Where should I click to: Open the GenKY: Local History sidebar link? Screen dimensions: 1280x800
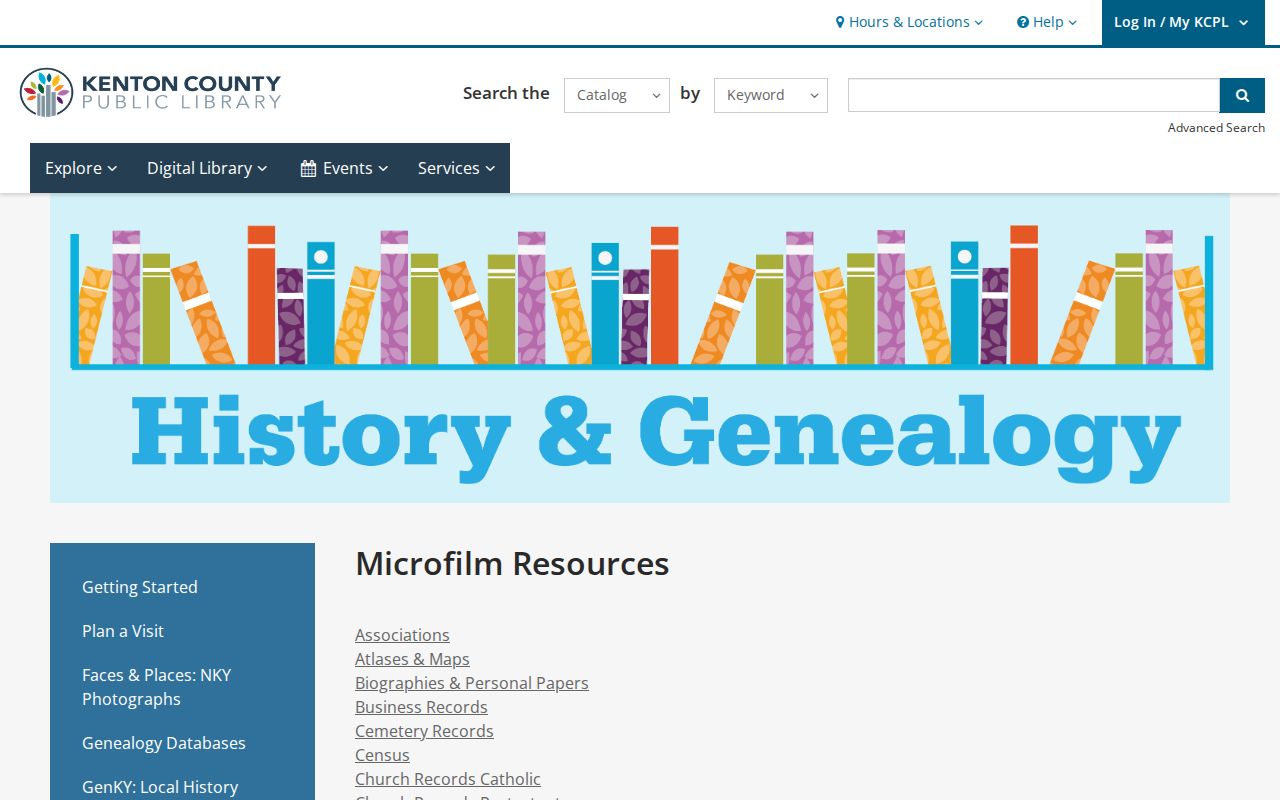160,787
